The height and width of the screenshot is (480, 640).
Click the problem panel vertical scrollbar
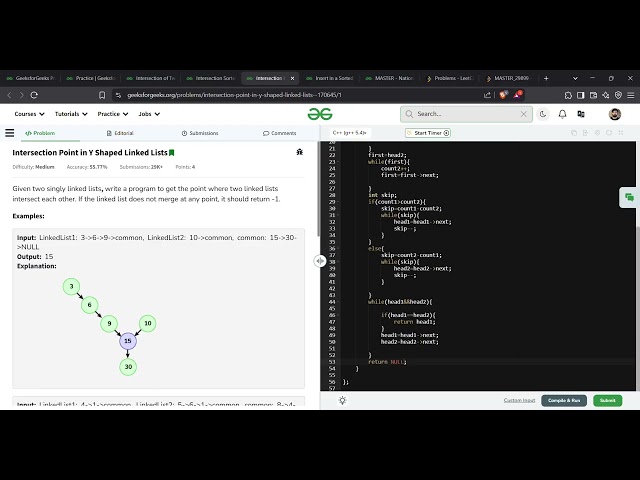318,189
